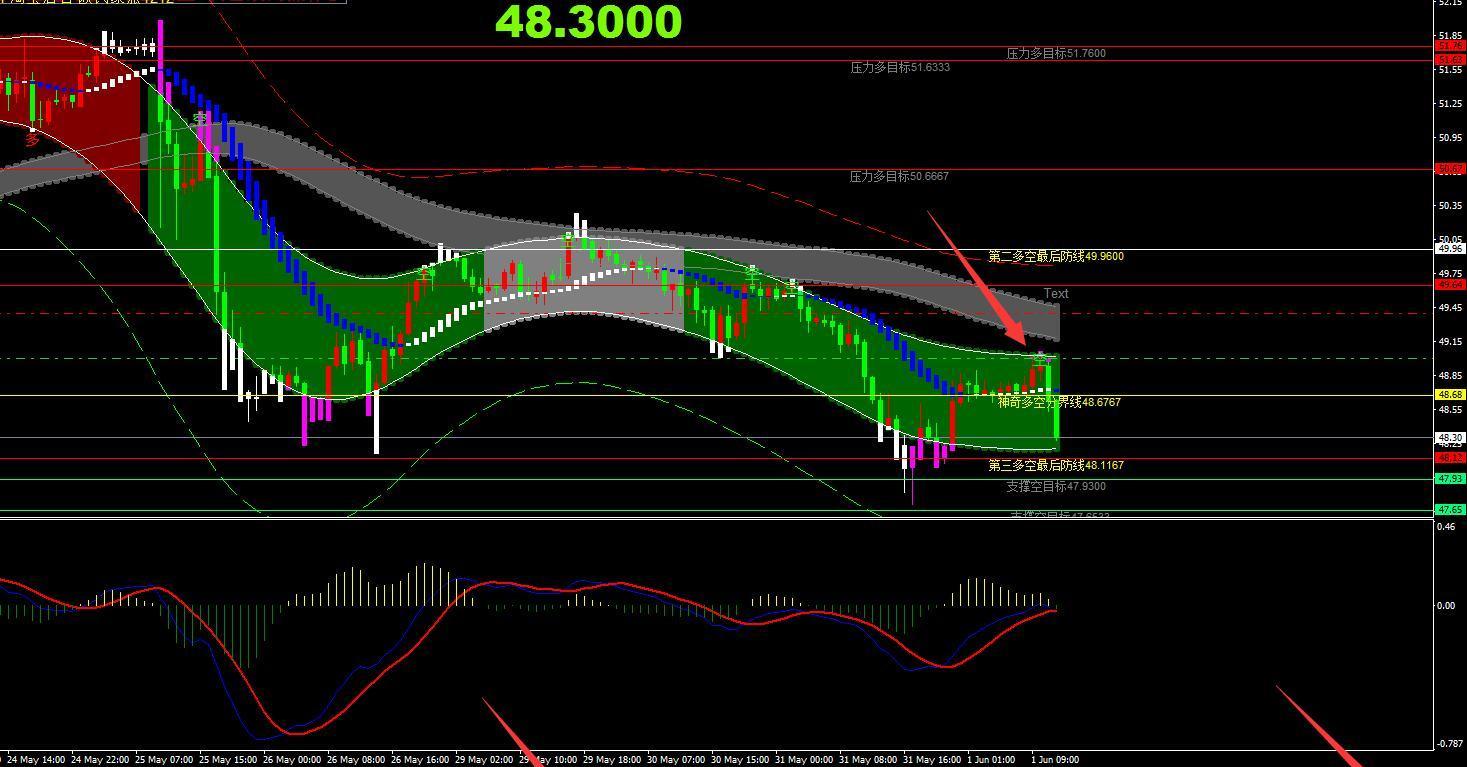The image size is (1467, 767).
Task: Select the gray 'Text' label object
Action: pos(1056,294)
